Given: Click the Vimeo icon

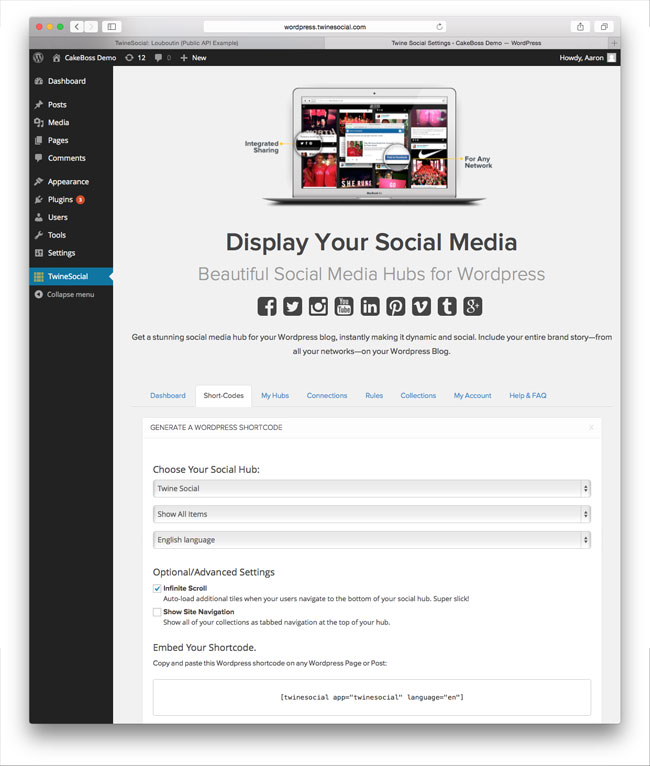Looking at the screenshot, I should pyautogui.click(x=421, y=306).
